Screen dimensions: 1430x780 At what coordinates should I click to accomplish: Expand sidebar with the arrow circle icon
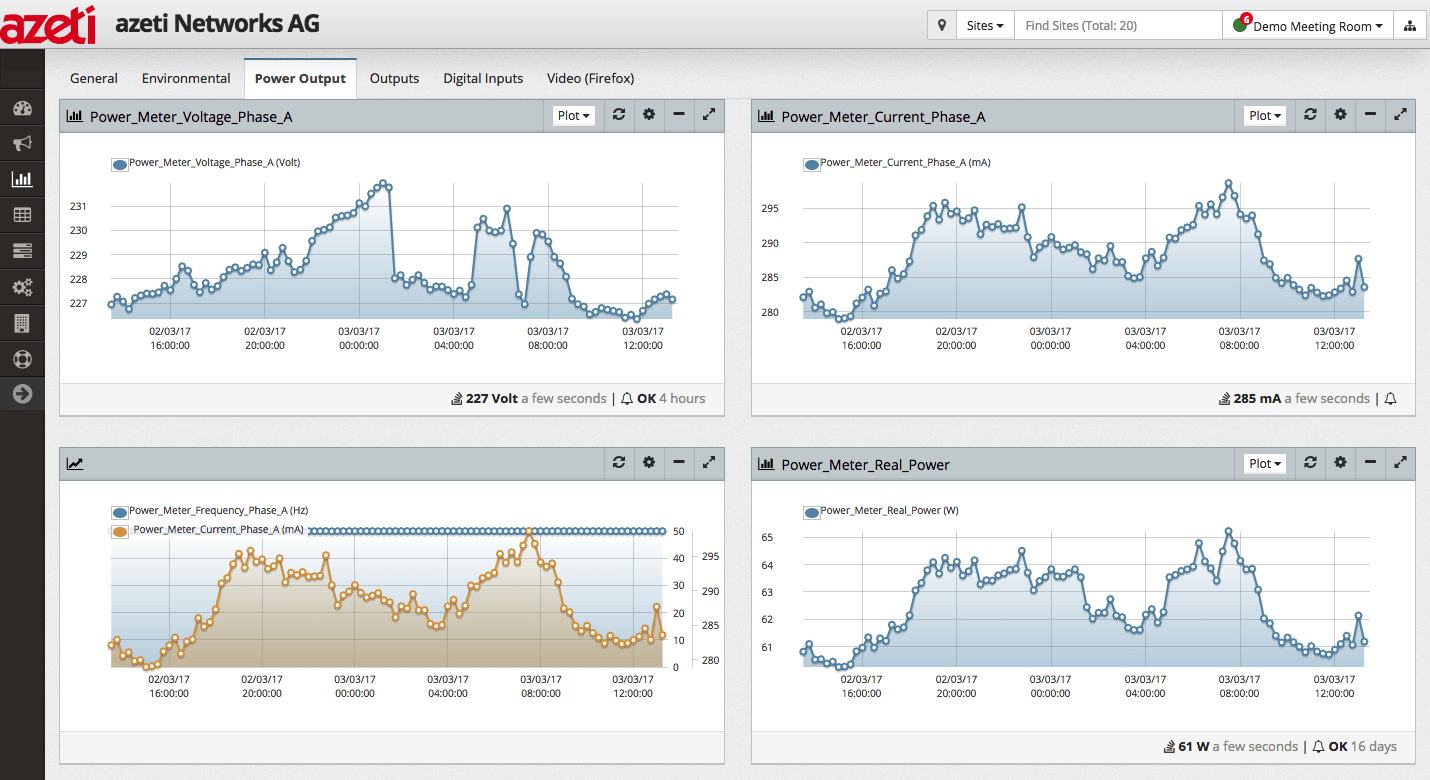coord(22,394)
